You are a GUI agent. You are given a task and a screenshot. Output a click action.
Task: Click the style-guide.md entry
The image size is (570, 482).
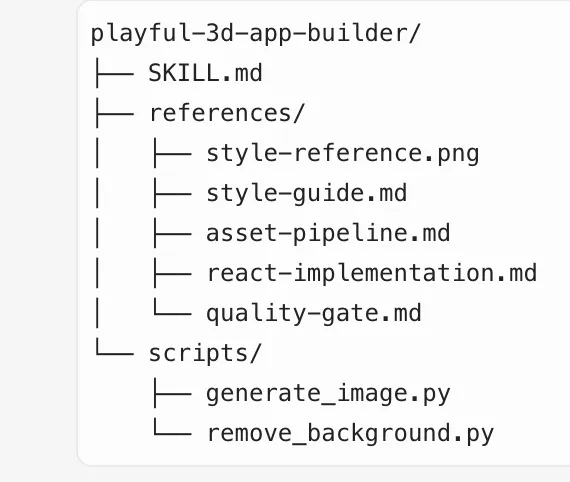(306, 193)
